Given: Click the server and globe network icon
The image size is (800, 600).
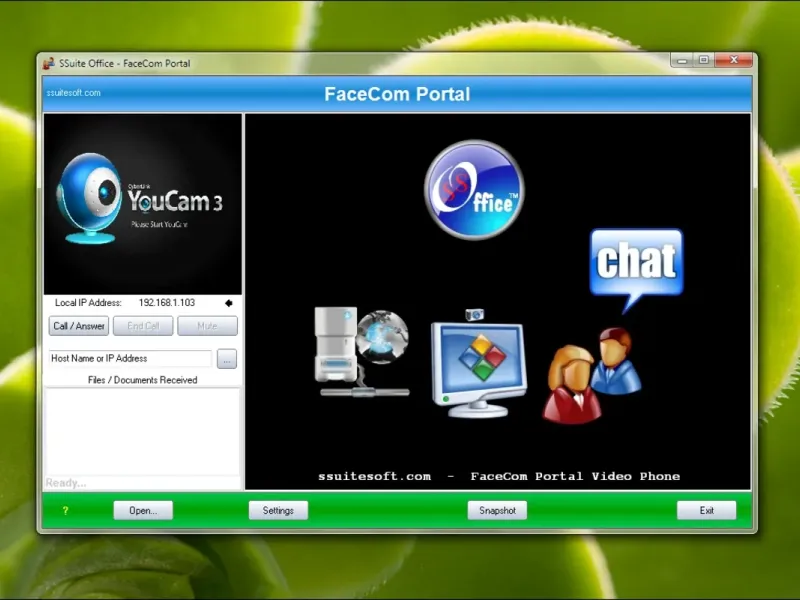Looking at the screenshot, I should click(362, 352).
